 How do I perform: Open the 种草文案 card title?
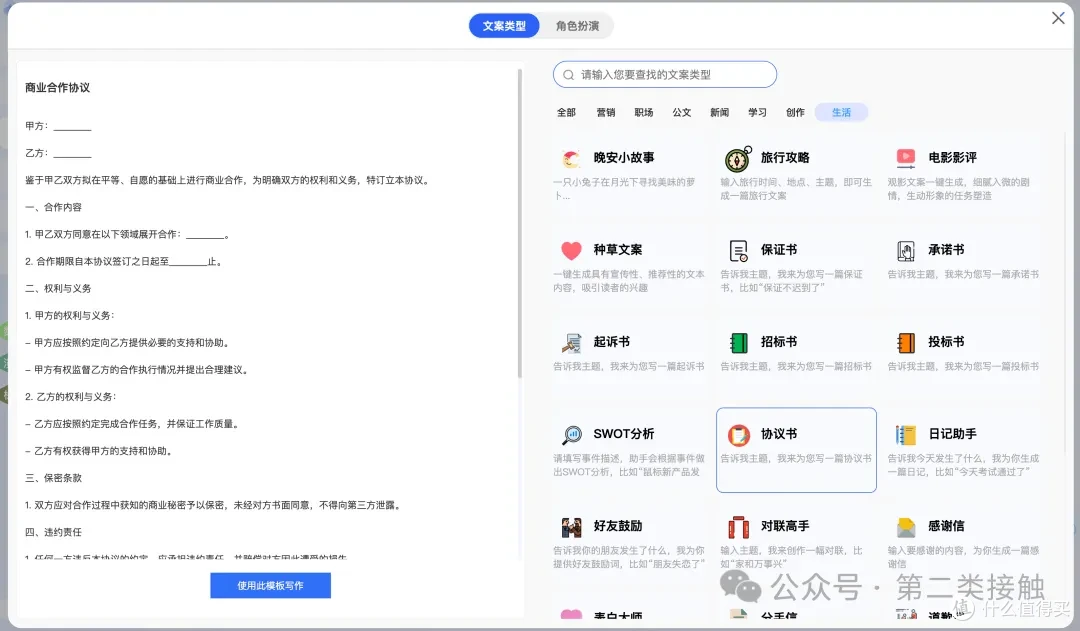pos(617,250)
